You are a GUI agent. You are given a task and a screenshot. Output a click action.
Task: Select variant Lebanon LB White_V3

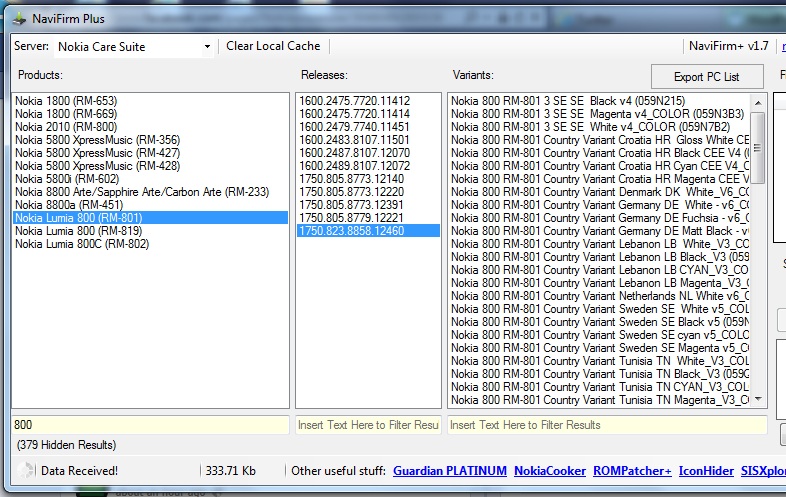(600, 244)
